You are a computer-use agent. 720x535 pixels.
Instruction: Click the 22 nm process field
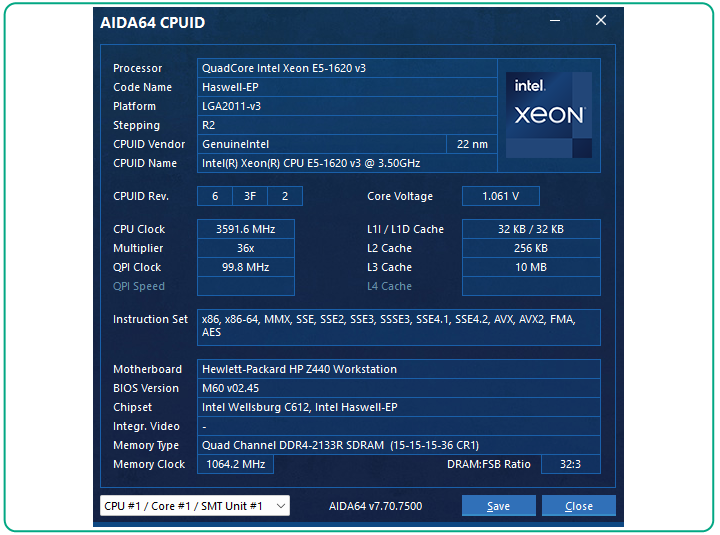(472, 144)
